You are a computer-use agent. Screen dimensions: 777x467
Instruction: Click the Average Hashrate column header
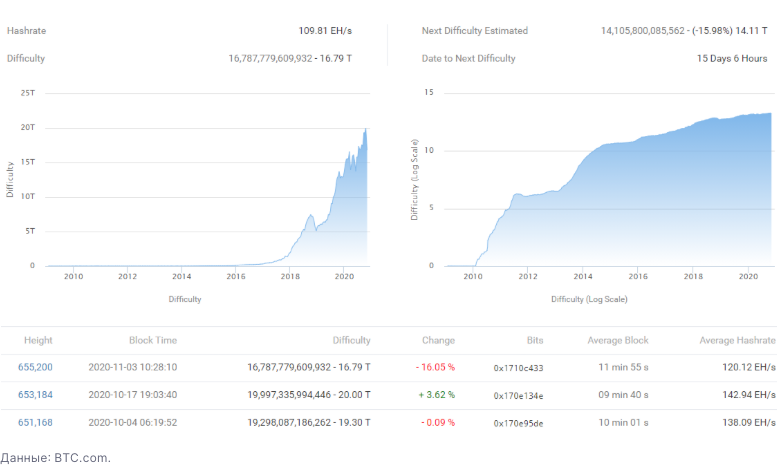737,340
